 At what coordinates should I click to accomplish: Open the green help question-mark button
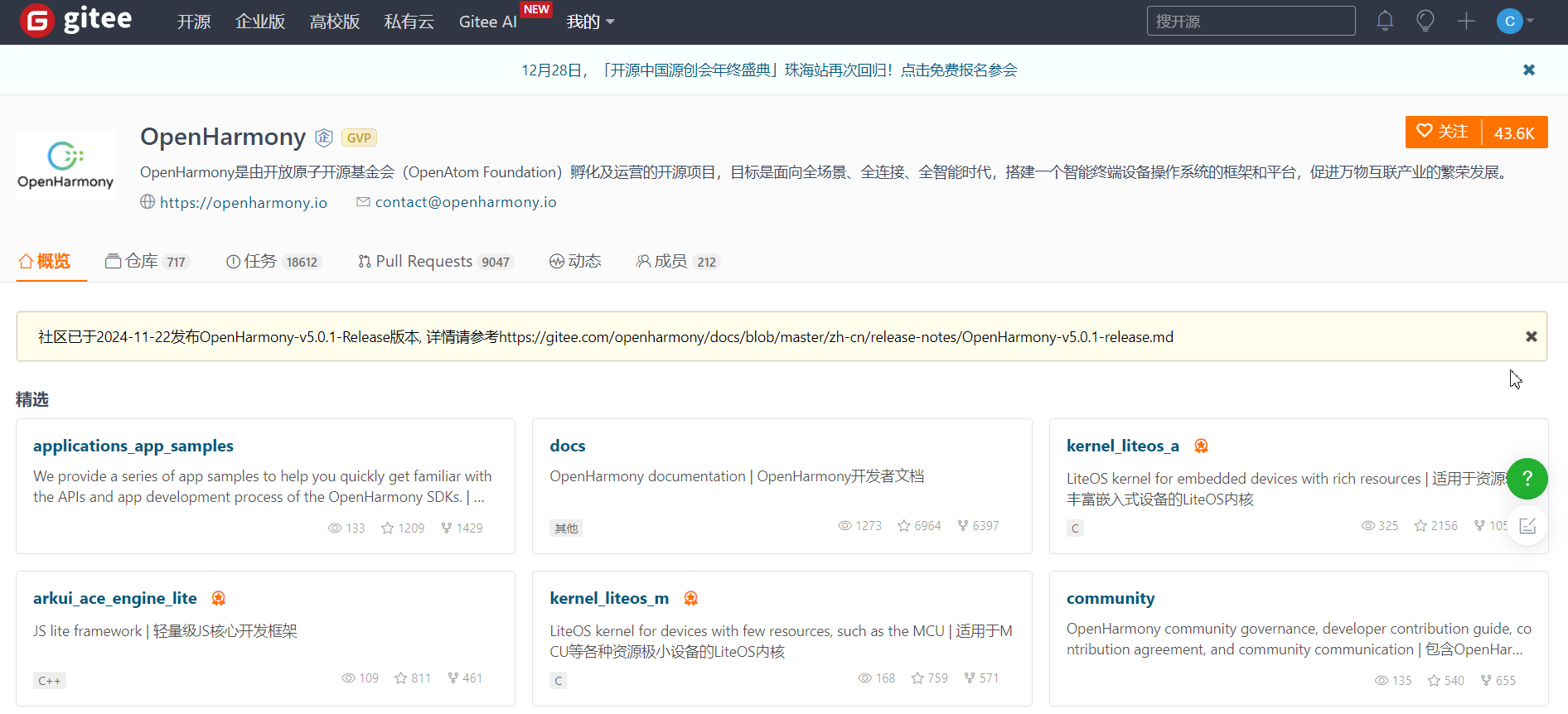(1527, 479)
